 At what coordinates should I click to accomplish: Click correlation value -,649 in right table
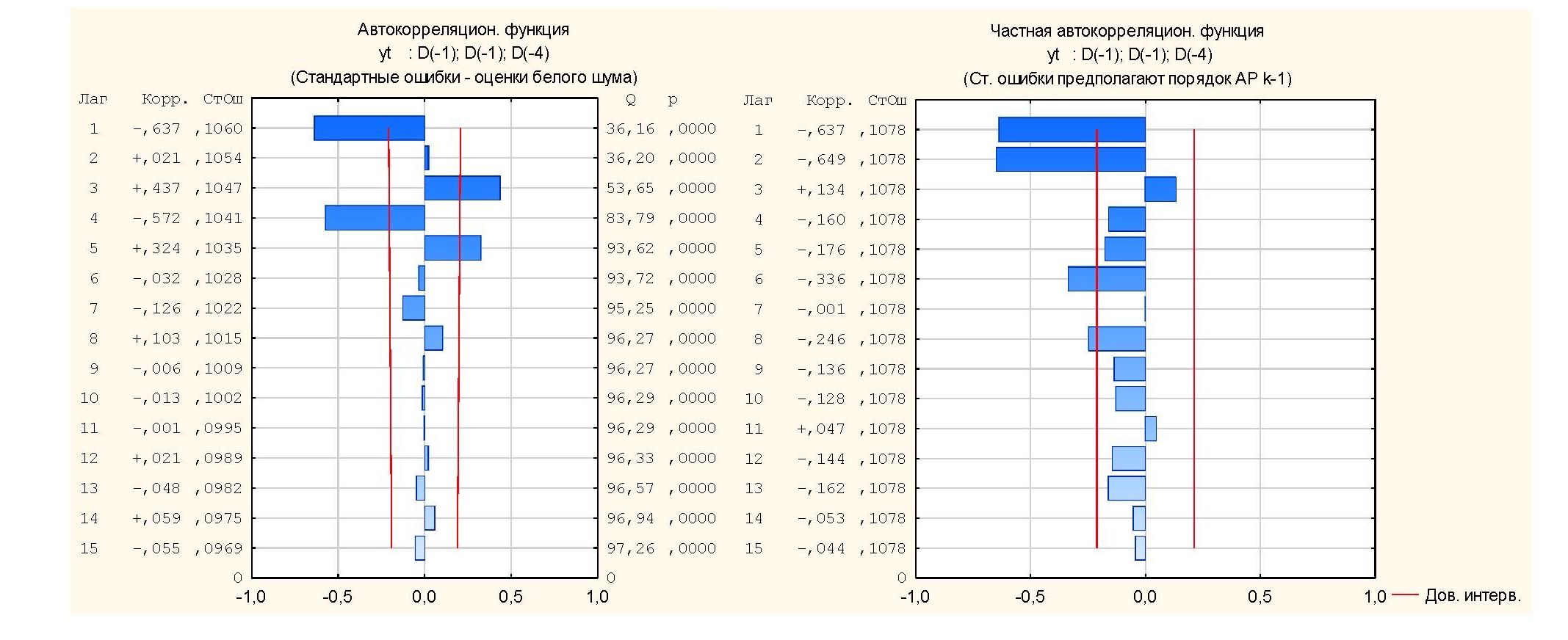pyautogui.click(x=820, y=159)
